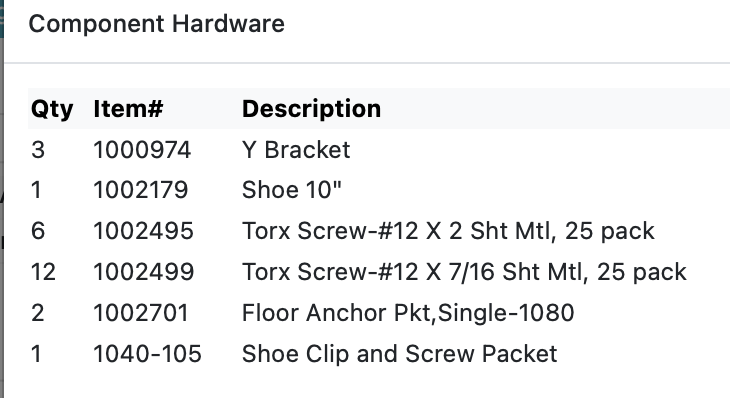Click item number 1002179
730x398 pixels.
[x=141, y=190]
